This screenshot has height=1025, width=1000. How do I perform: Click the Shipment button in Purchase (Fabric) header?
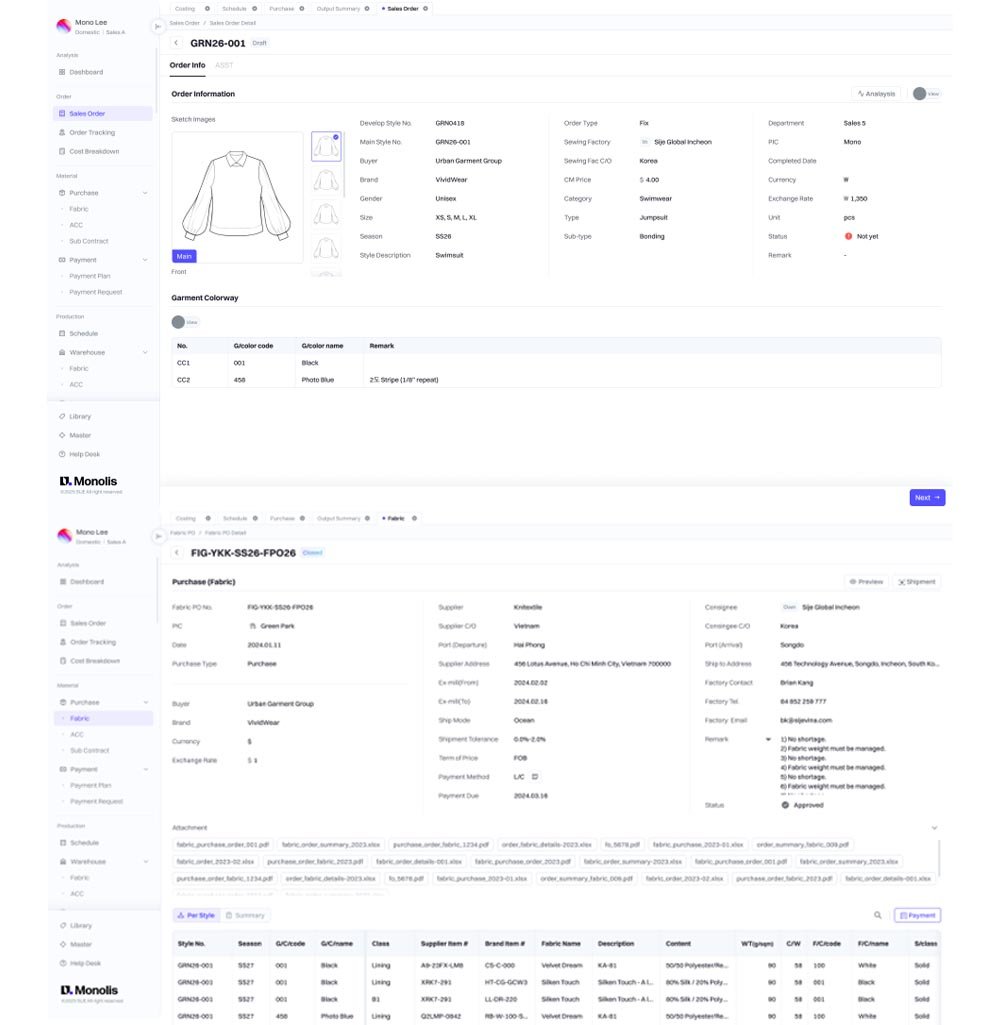click(916, 581)
